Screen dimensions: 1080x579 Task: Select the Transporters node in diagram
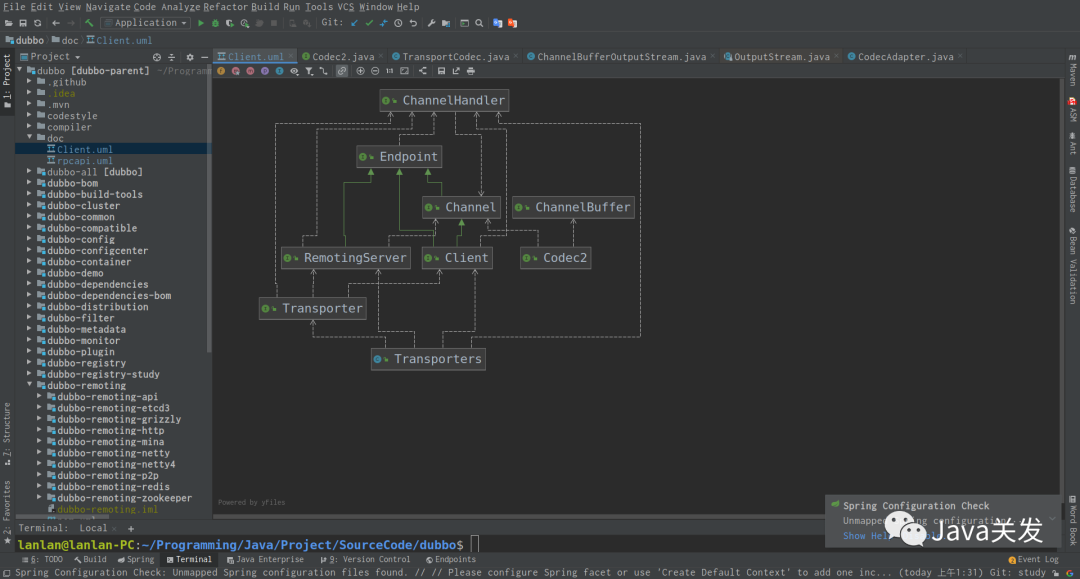click(x=428, y=359)
